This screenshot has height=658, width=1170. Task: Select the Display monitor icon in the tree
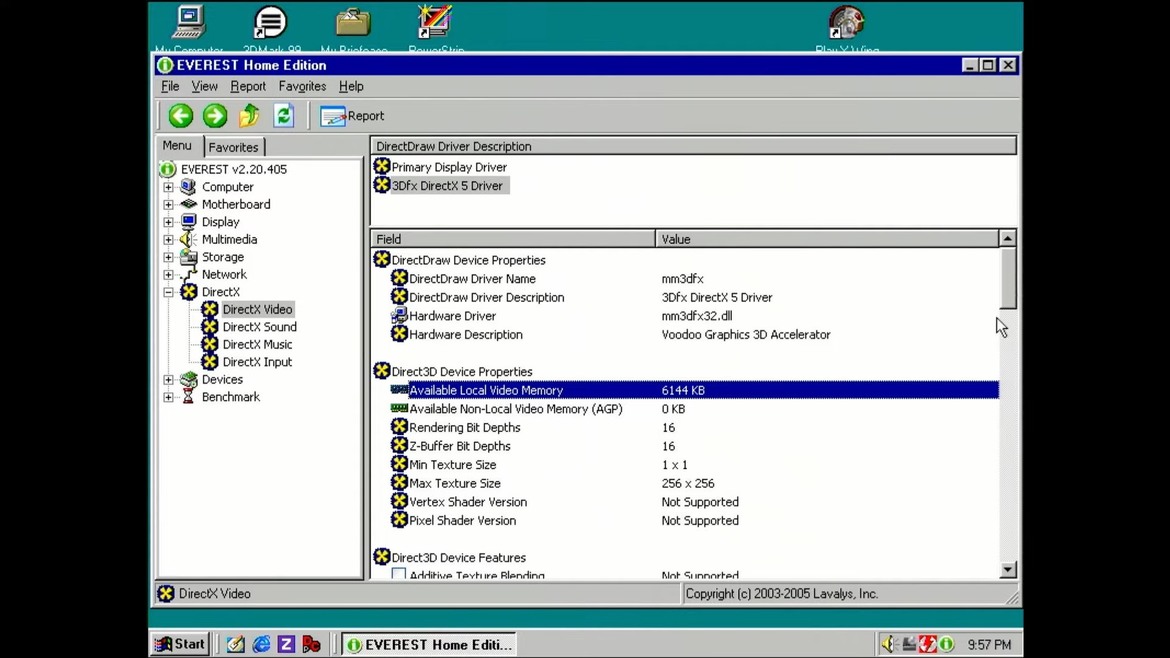click(189, 222)
